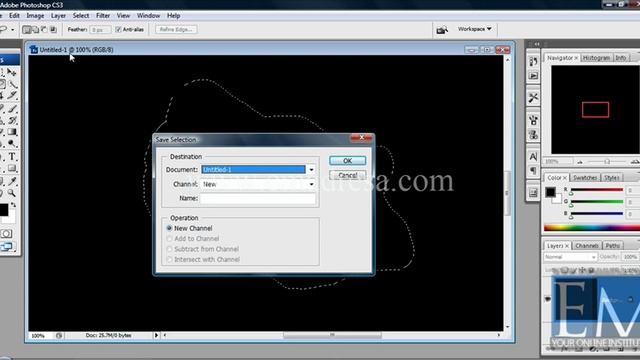The width and height of the screenshot is (640, 360).
Task: Pick a color from the spectrum ramp
Action: pos(591,228)
